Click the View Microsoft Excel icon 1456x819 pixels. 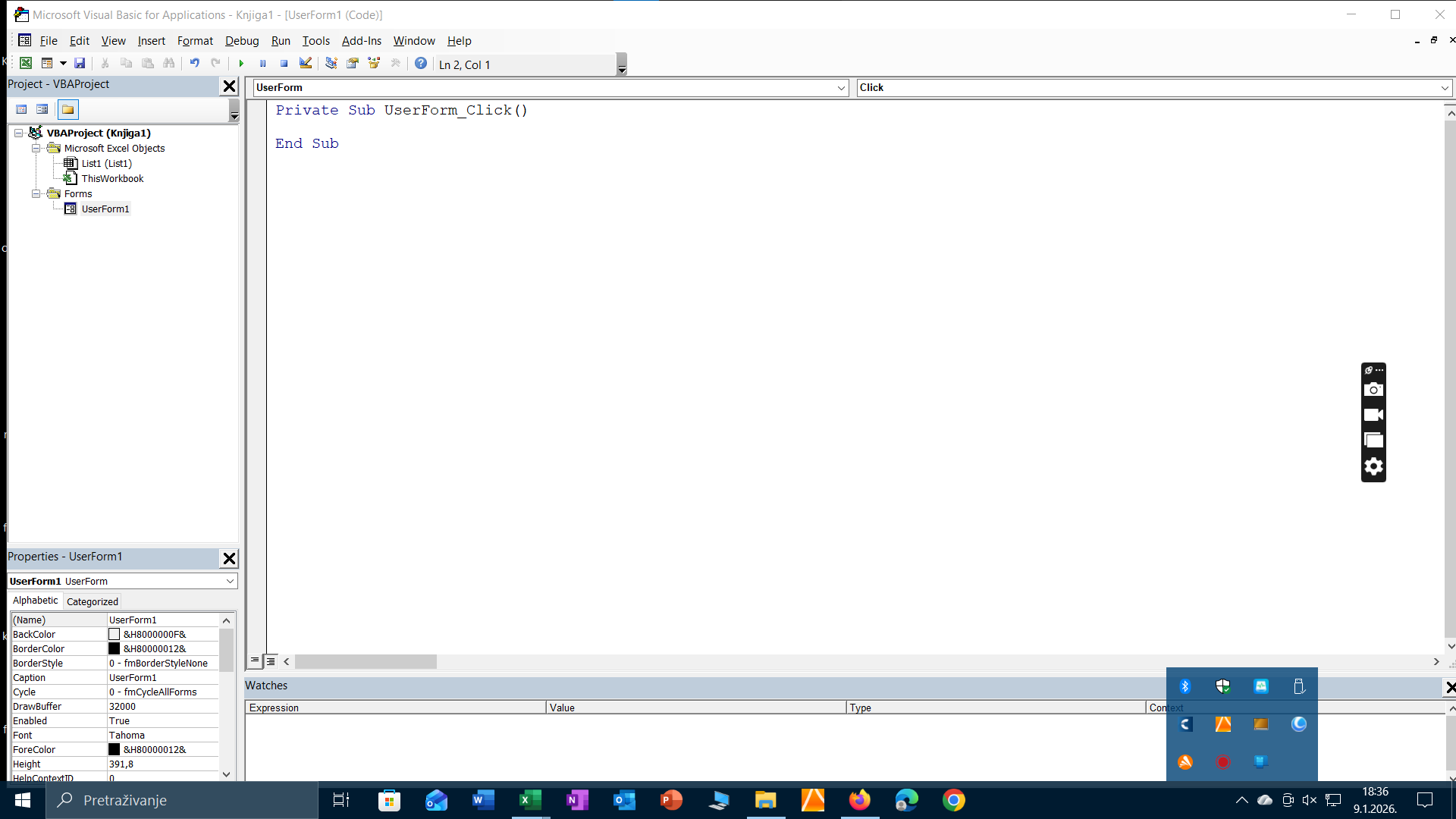pos(26,64)
